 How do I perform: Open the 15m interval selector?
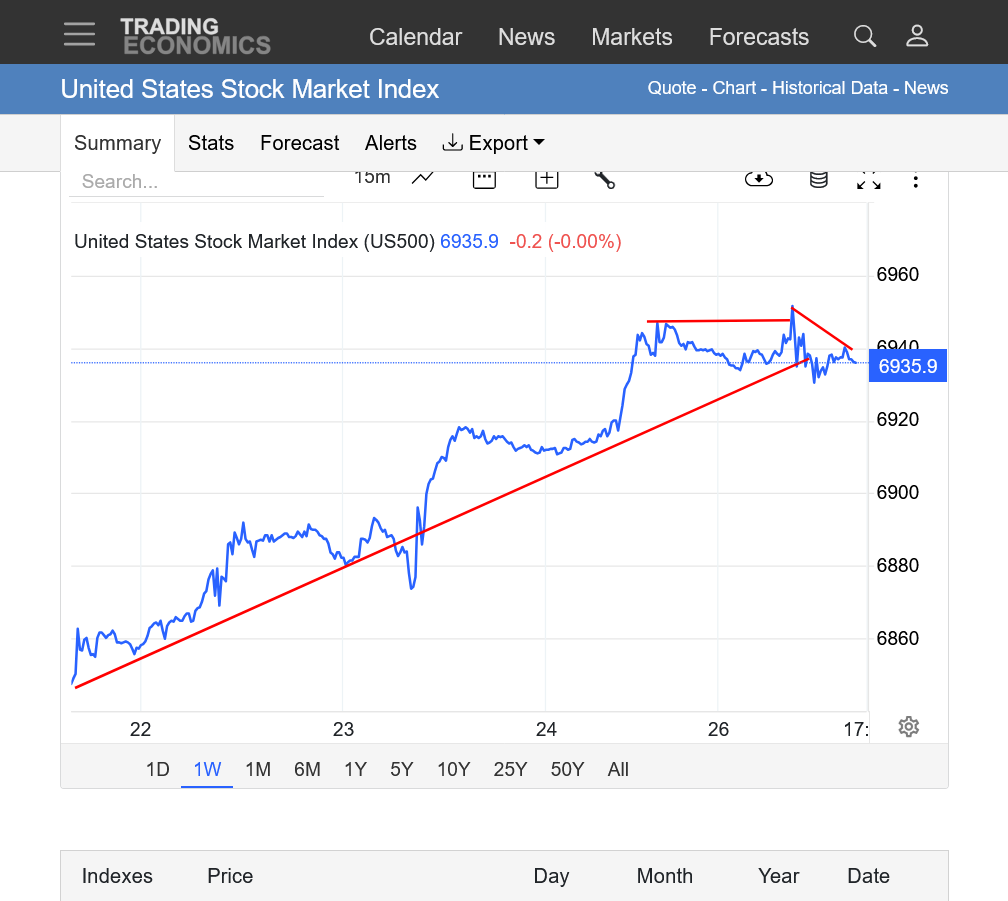click(x=372, y=178)
